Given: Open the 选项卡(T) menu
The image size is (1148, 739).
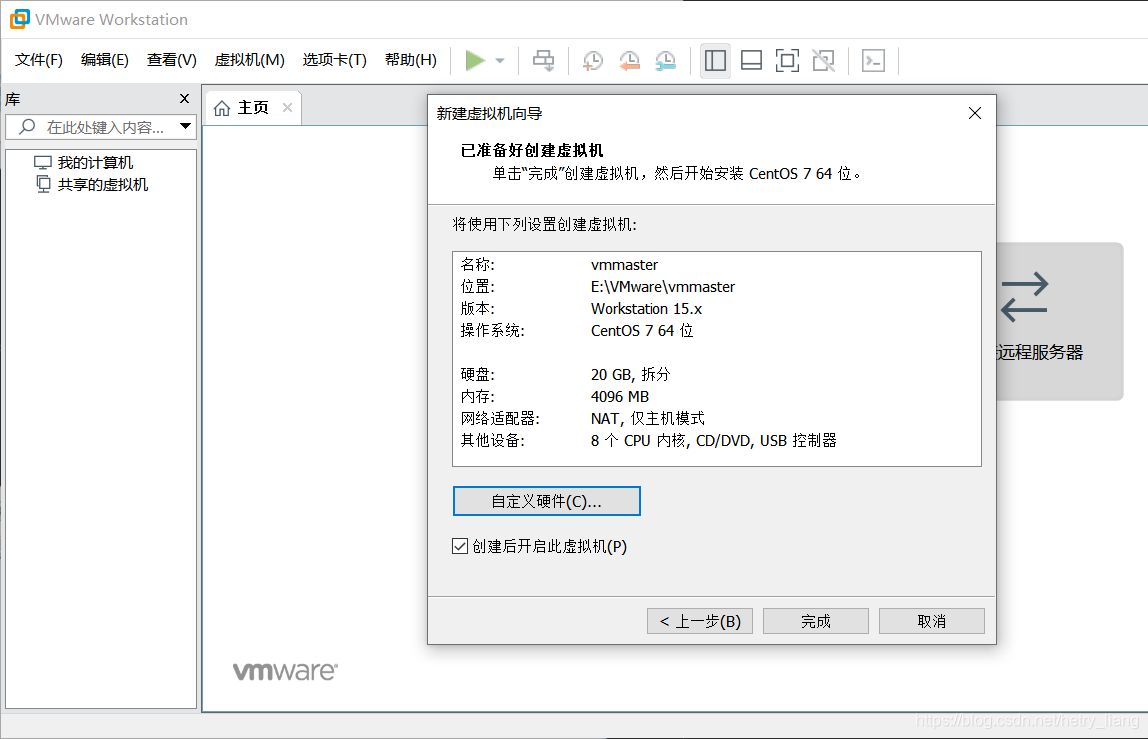Looking at the screenshot, I should click(335, 60).
